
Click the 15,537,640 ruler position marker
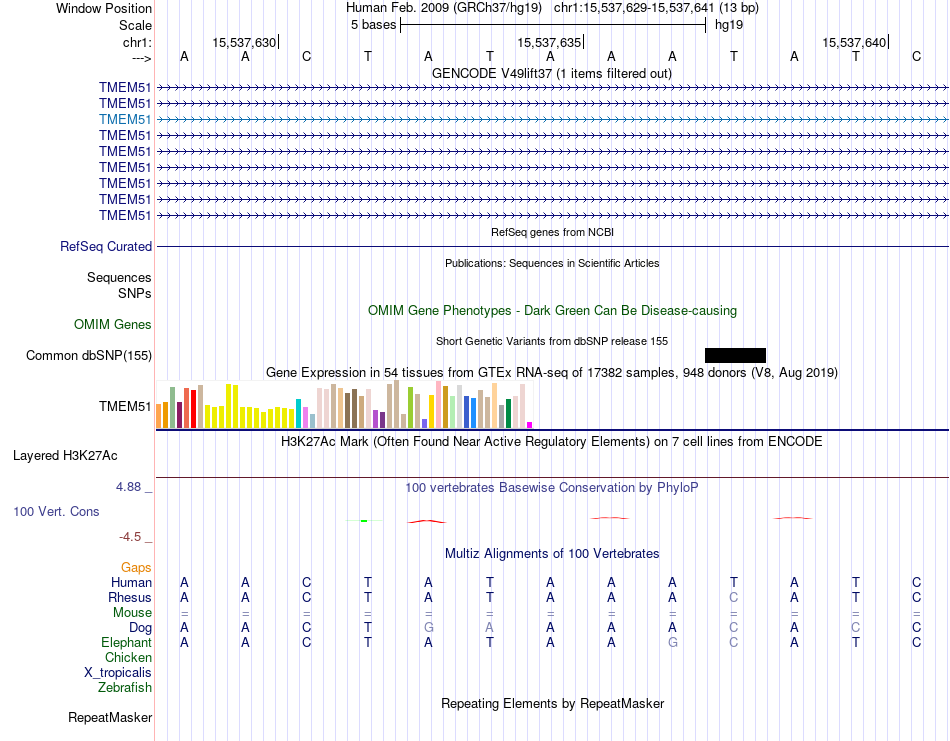point(854,42)
